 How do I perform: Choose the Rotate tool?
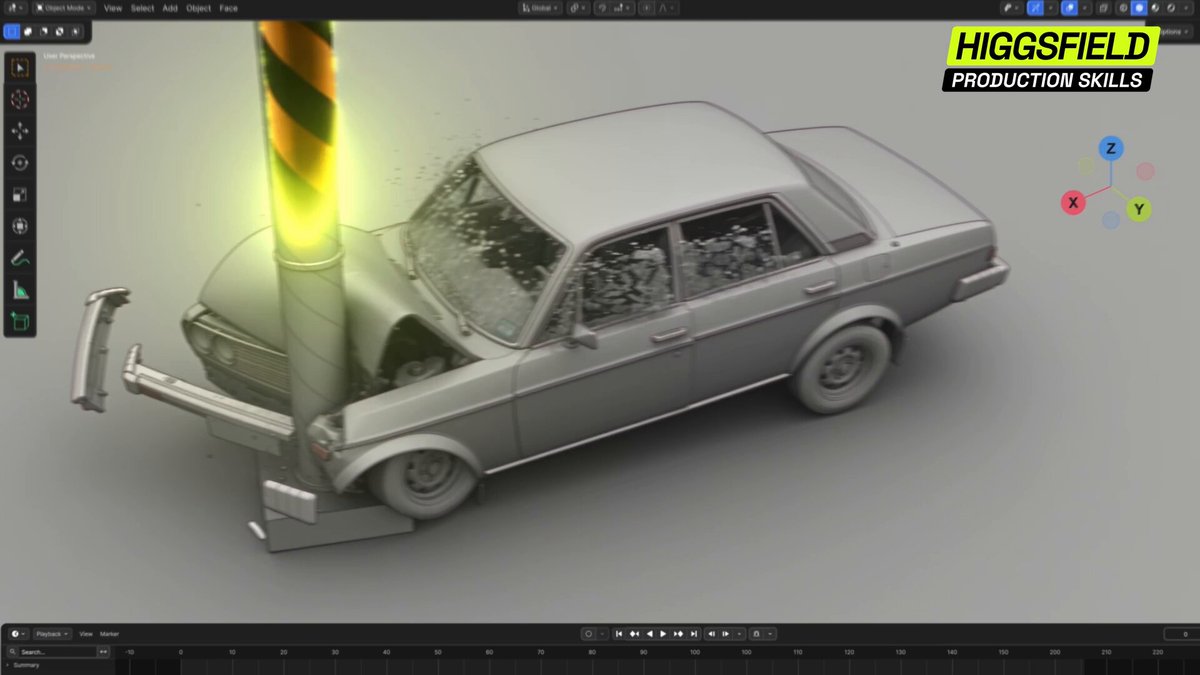[x=20, y=163]
